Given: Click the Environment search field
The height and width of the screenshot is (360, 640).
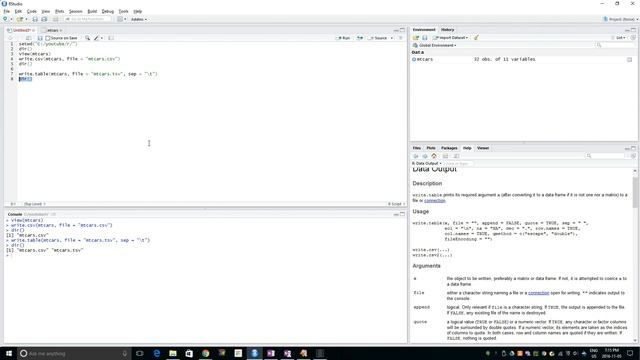Looking at the screenshot, I should [616, 45].
